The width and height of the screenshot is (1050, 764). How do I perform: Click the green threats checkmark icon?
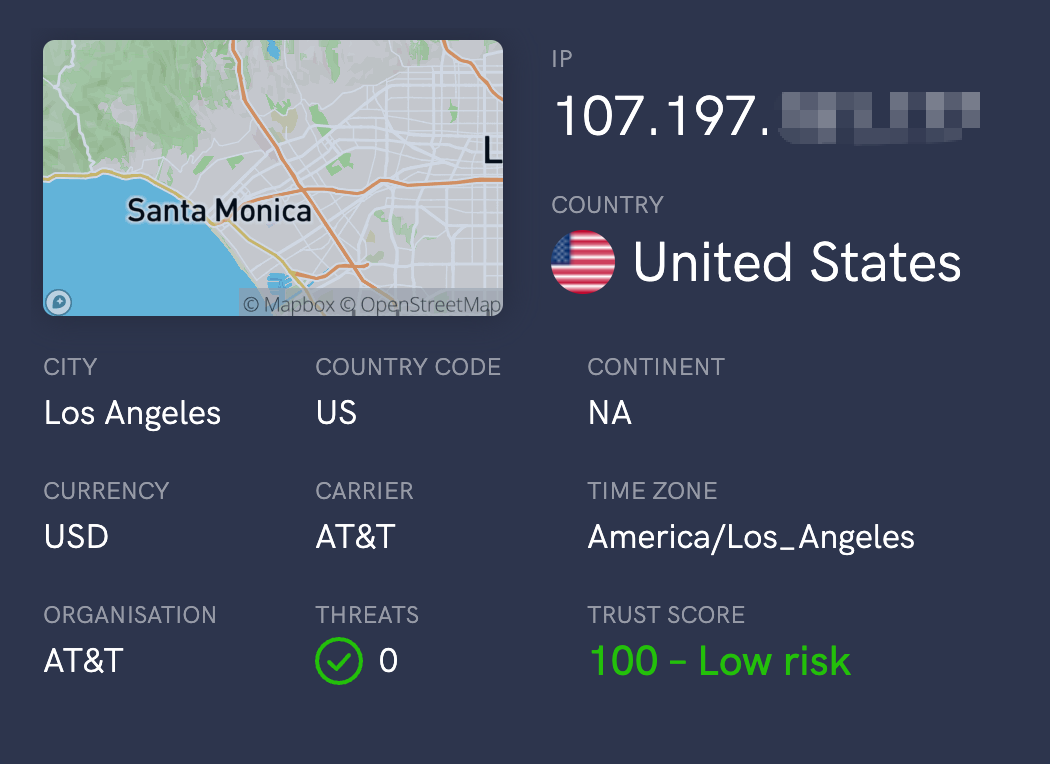(339, 661)
